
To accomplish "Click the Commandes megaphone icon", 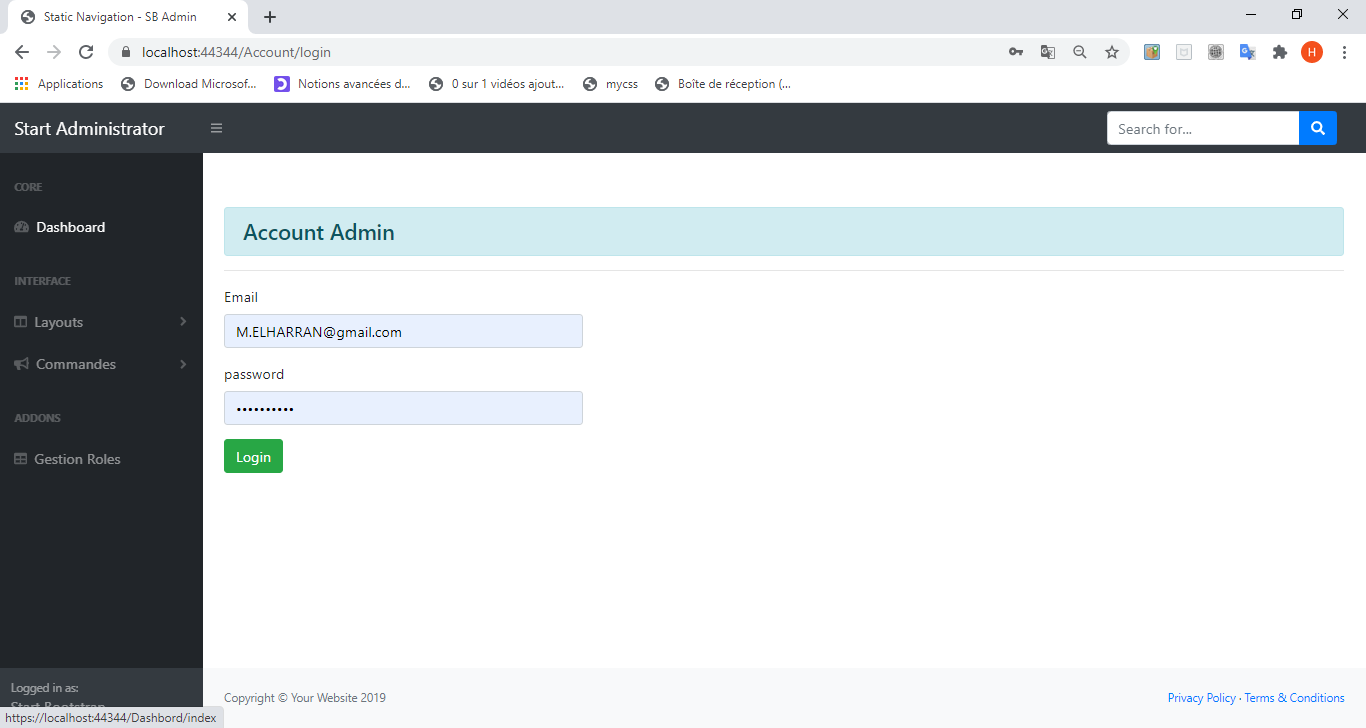I will tap(20, 364).
